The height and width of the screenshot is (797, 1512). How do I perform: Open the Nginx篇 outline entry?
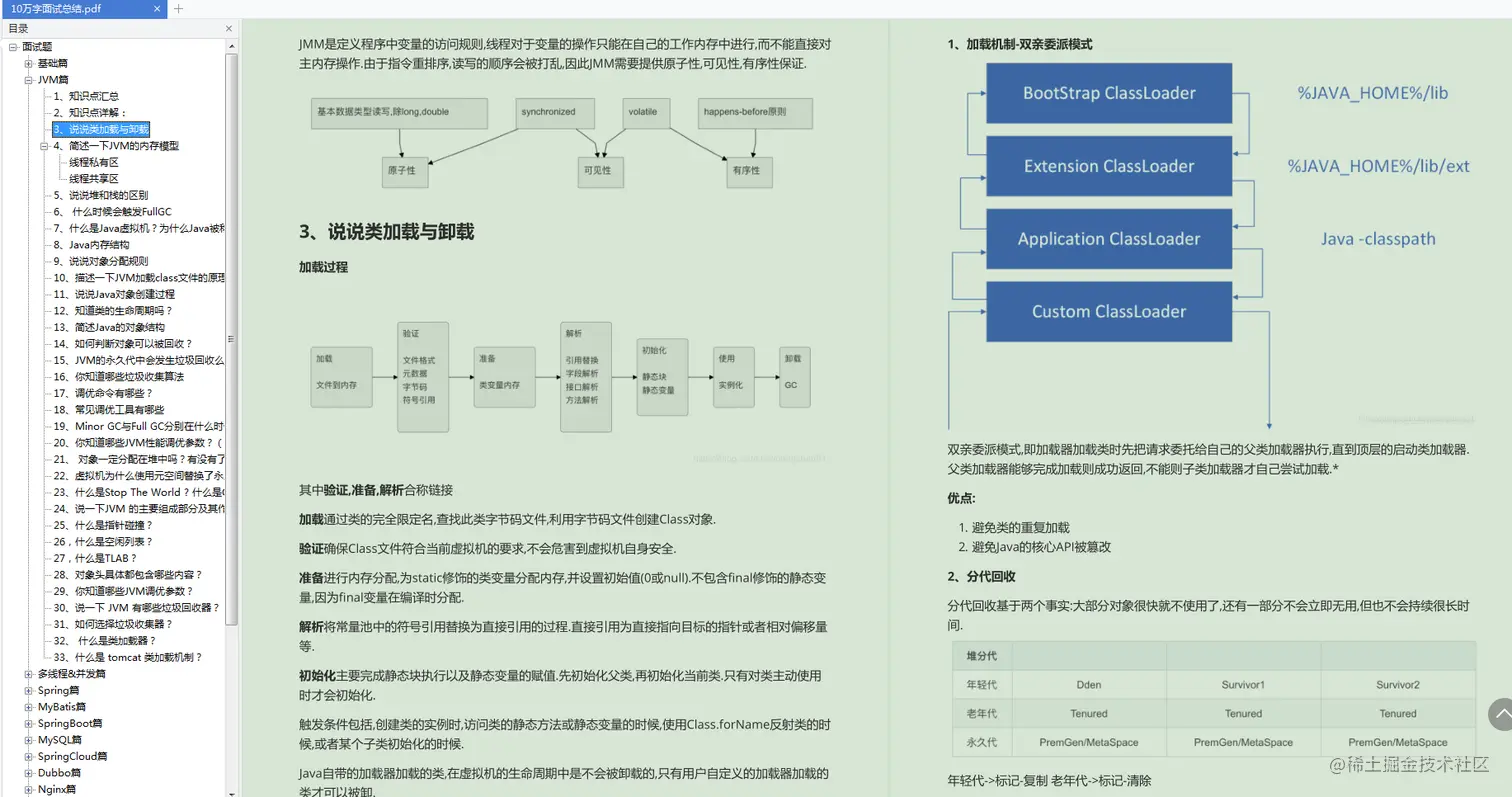[x=55, y=789]
